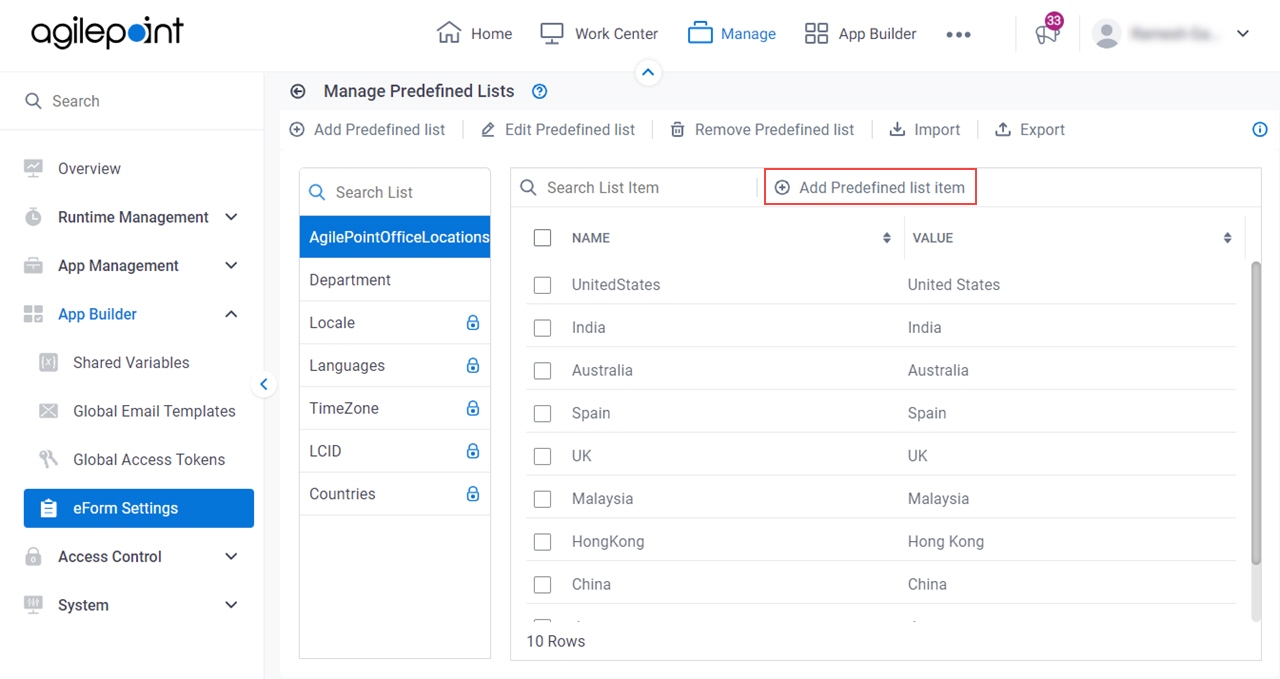Click Remove Predefined list button
The height and width of the screenshot is (679, 1280).
click(762, 130)
